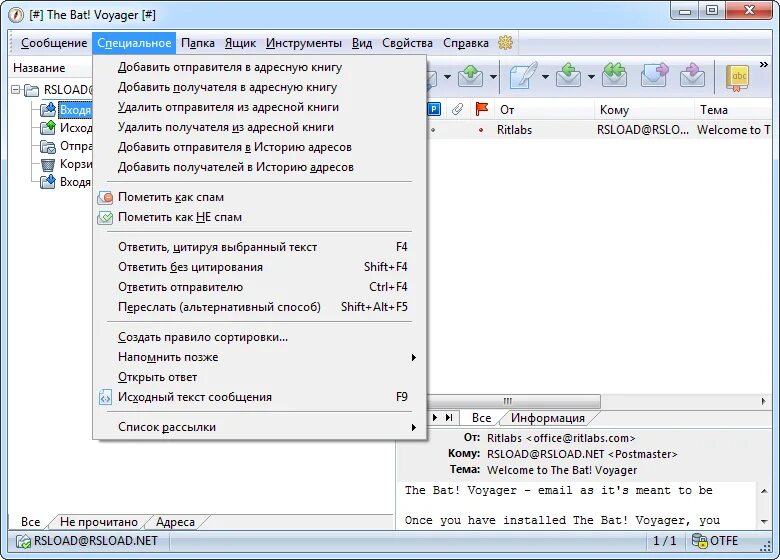The image size is (780, 560).
Task: Create a new message with quill icon
Action: tap(523, 76)
